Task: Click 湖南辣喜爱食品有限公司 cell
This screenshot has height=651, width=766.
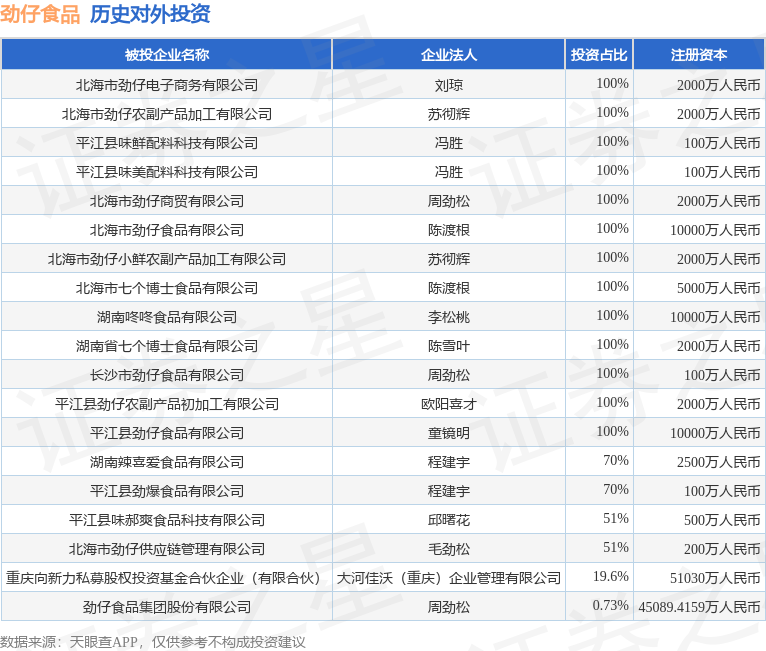Action: pos(167,462)
